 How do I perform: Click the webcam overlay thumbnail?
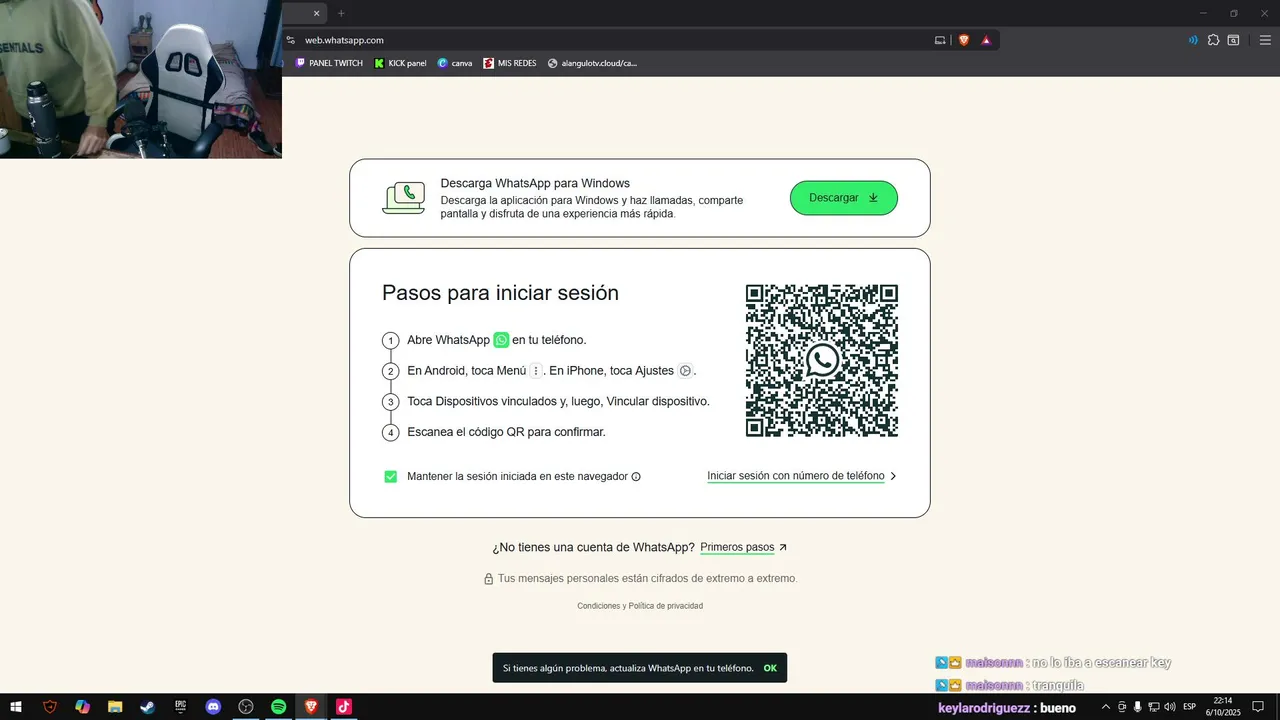(141, 79)
